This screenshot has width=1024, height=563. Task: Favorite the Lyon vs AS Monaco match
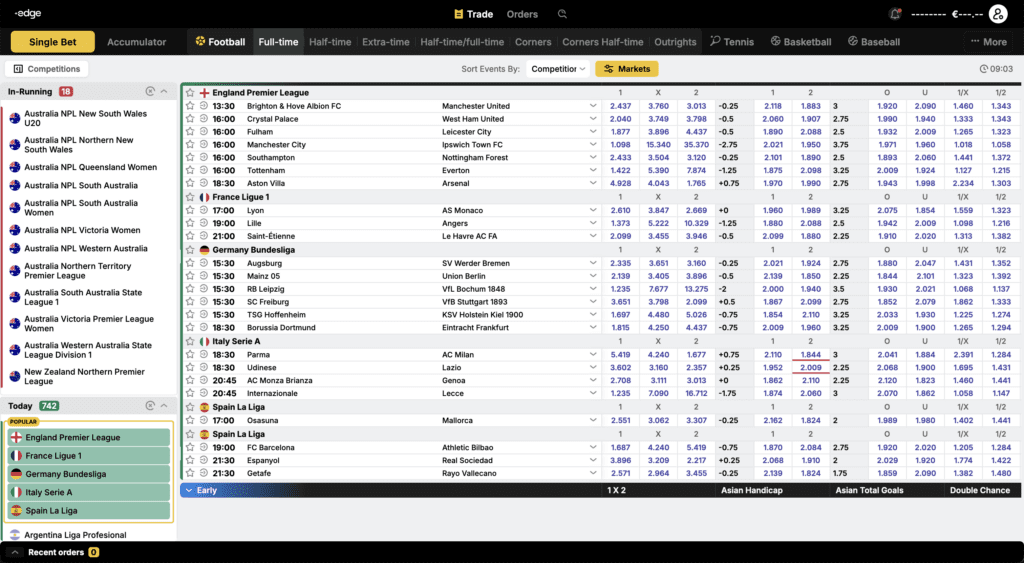[190, 210]
